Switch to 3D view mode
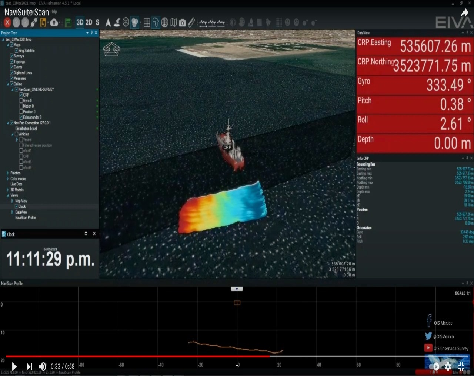474x376 pixels. 80,22
